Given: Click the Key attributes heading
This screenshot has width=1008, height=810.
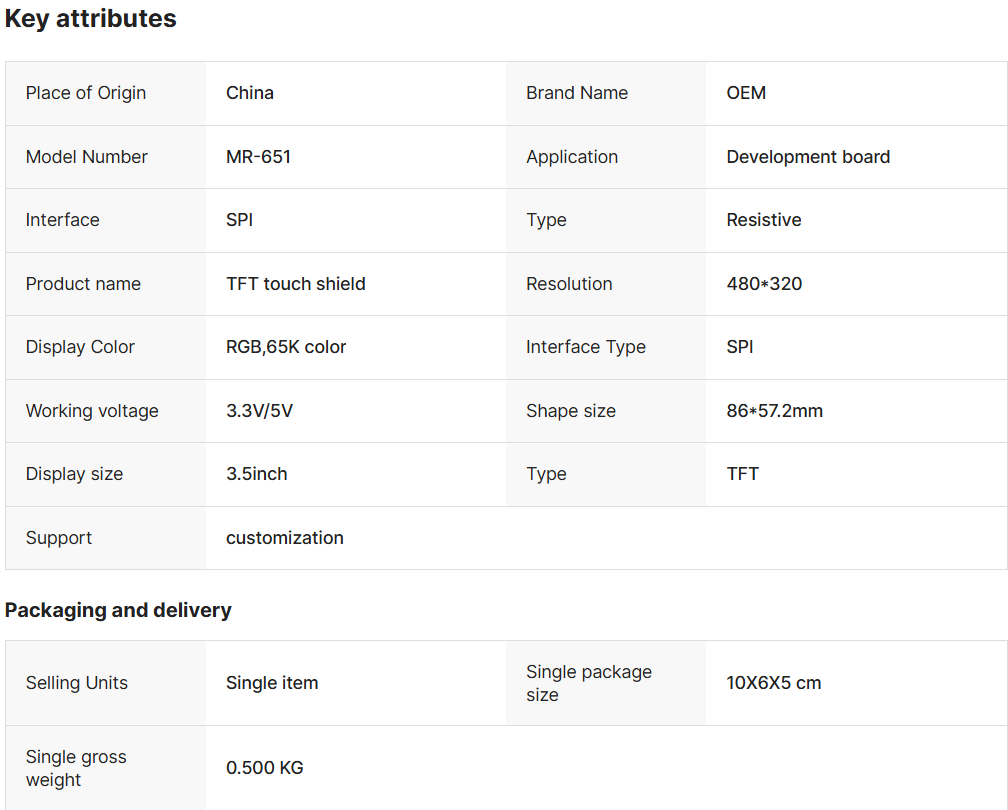Looking at the screenshot, I should click(91, 19).
